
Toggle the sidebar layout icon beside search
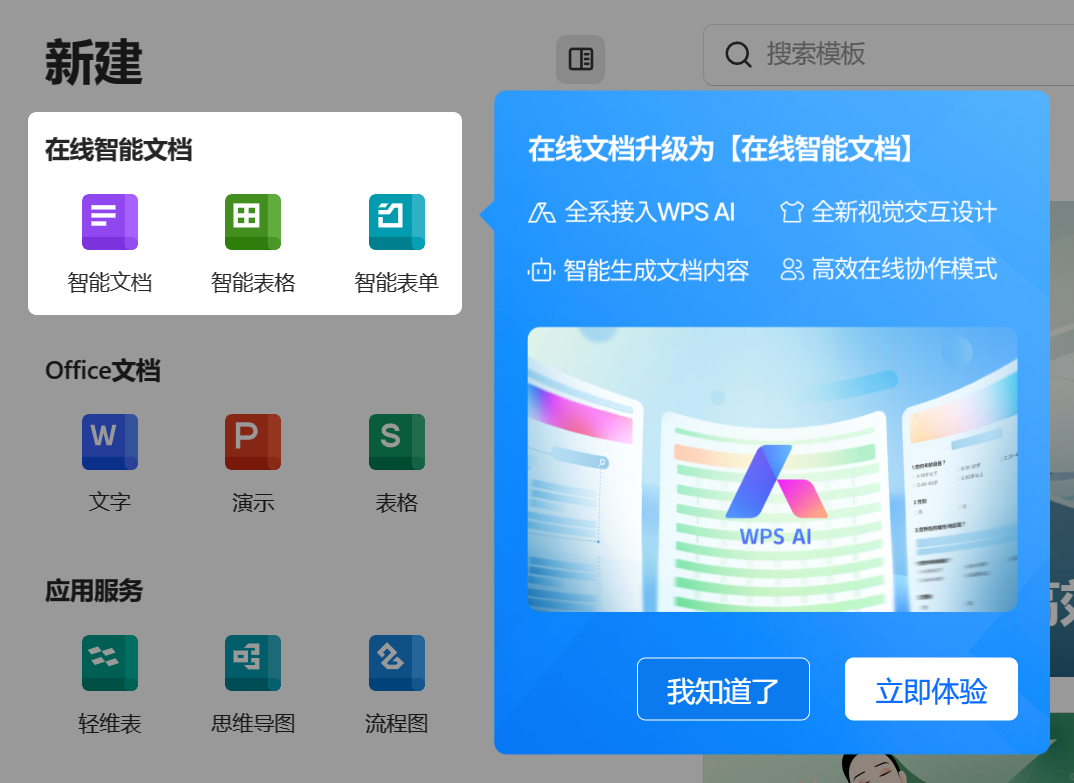point(580,60)
